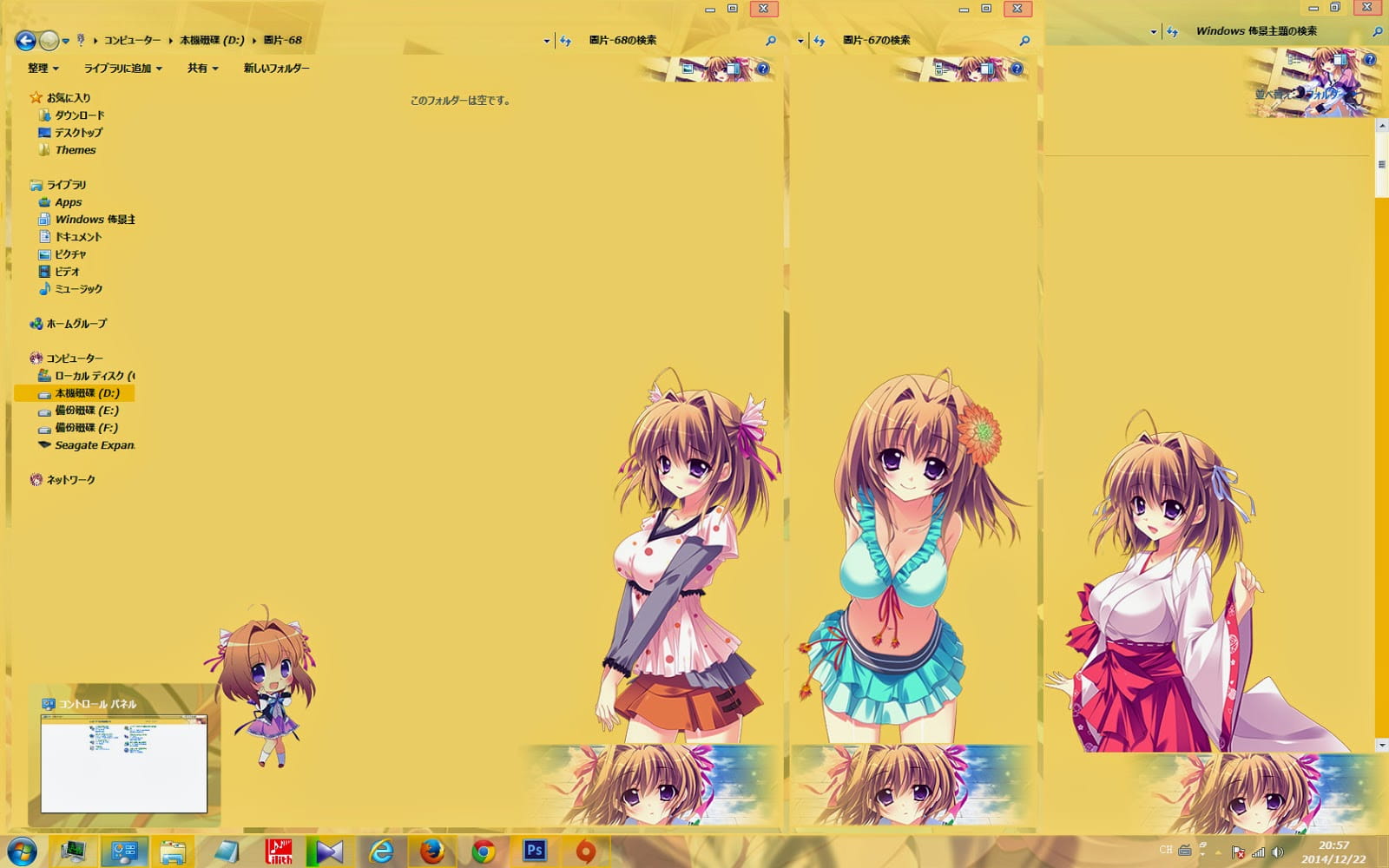Image resolution: width=1389 pixels, height=868 pixels.
Task: Select the Themes favorite entry
Action: [x=76, y=149]
